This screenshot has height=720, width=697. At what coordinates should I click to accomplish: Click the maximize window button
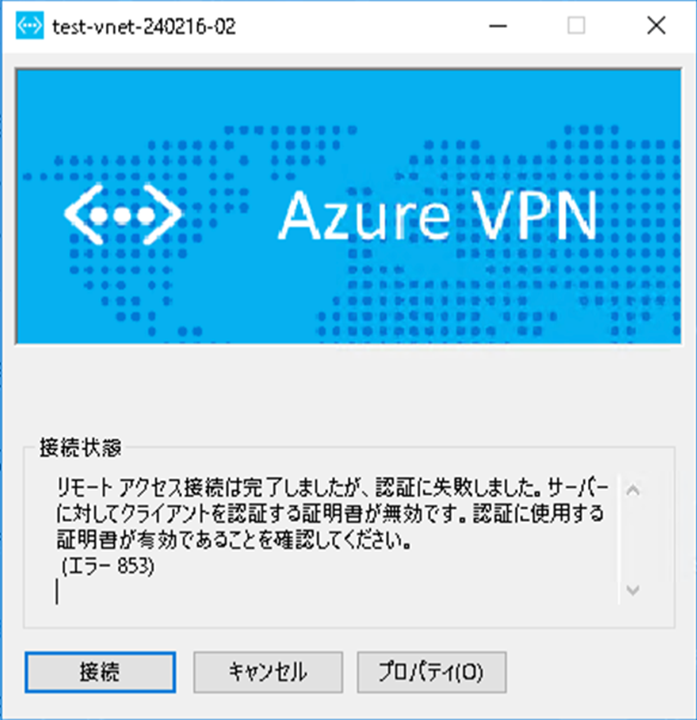pos(576,27)
